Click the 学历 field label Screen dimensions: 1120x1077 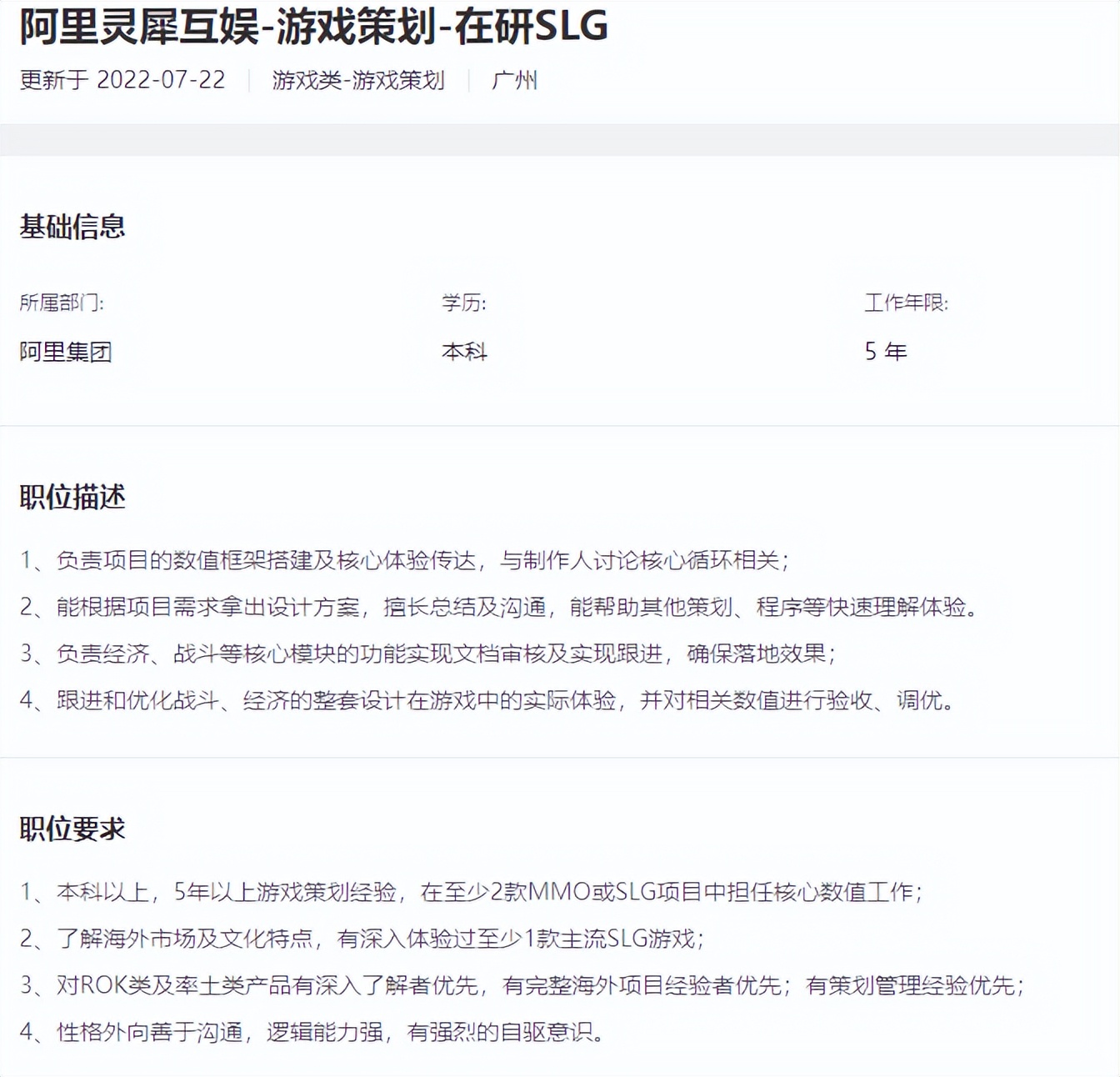pos(463,303)
